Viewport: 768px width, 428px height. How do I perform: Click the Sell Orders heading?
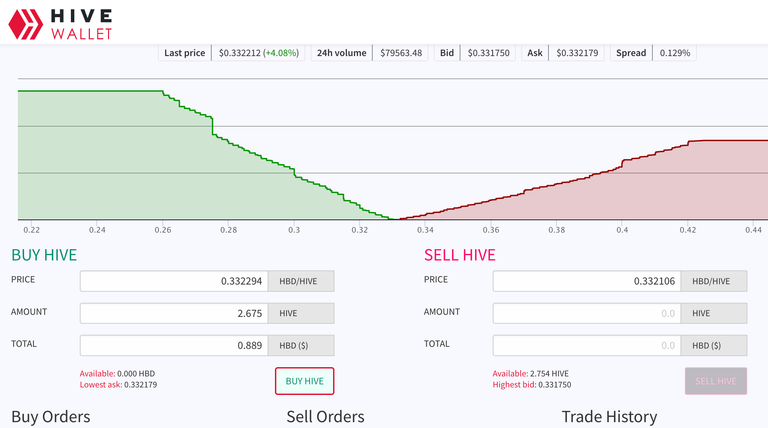click(325, 417)
